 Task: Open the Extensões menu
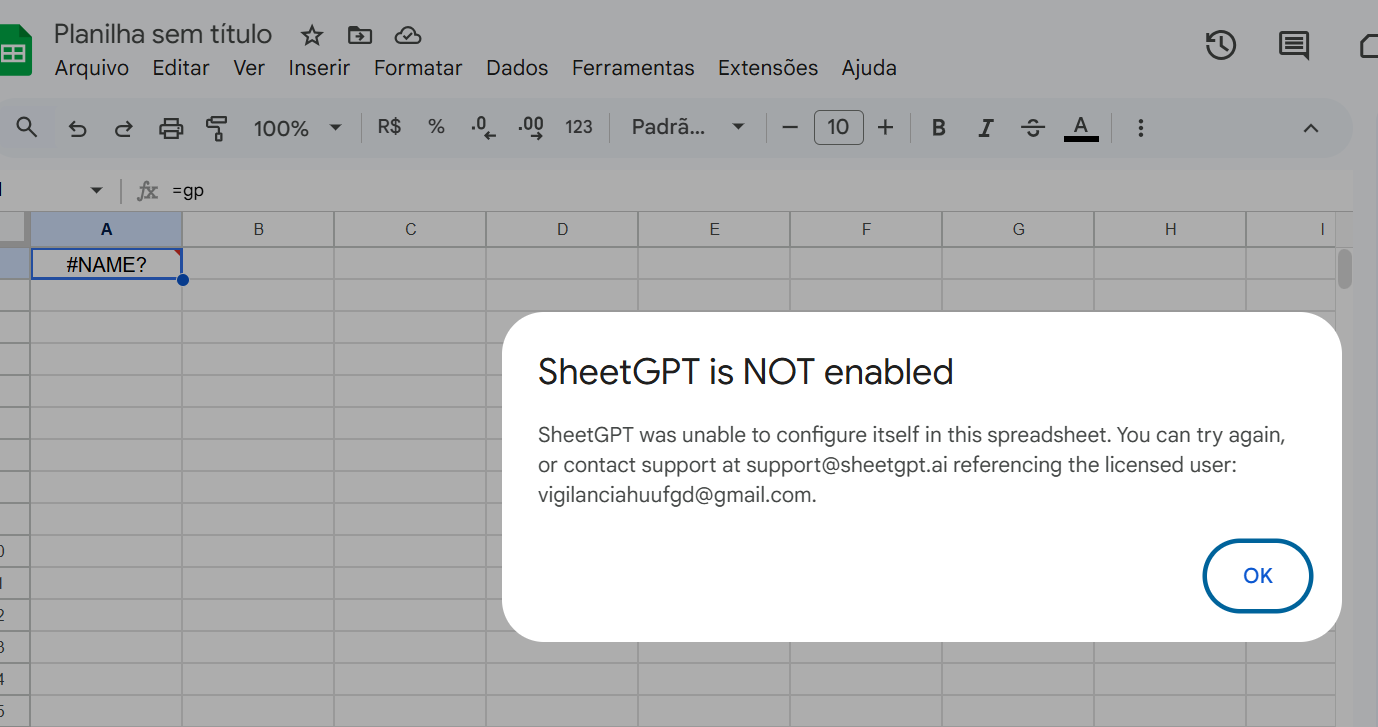click(x=768, y=68)
